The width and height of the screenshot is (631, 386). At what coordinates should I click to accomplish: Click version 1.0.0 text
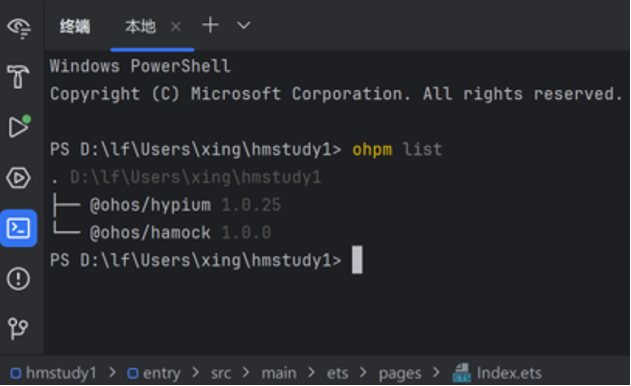(x=246, y=233)
